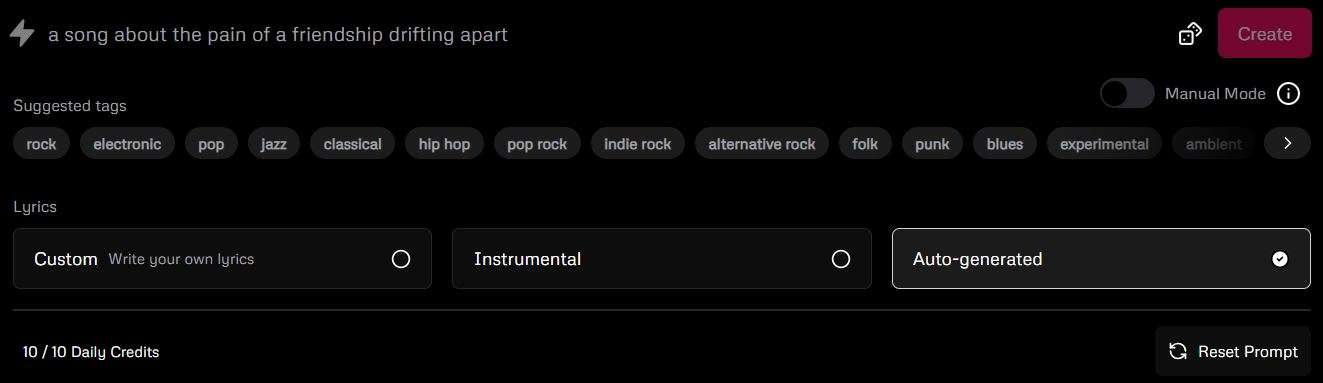Open the Manual Mode info icon
The width and height of the screenshot is (1323, 383).
[1289, 94]
